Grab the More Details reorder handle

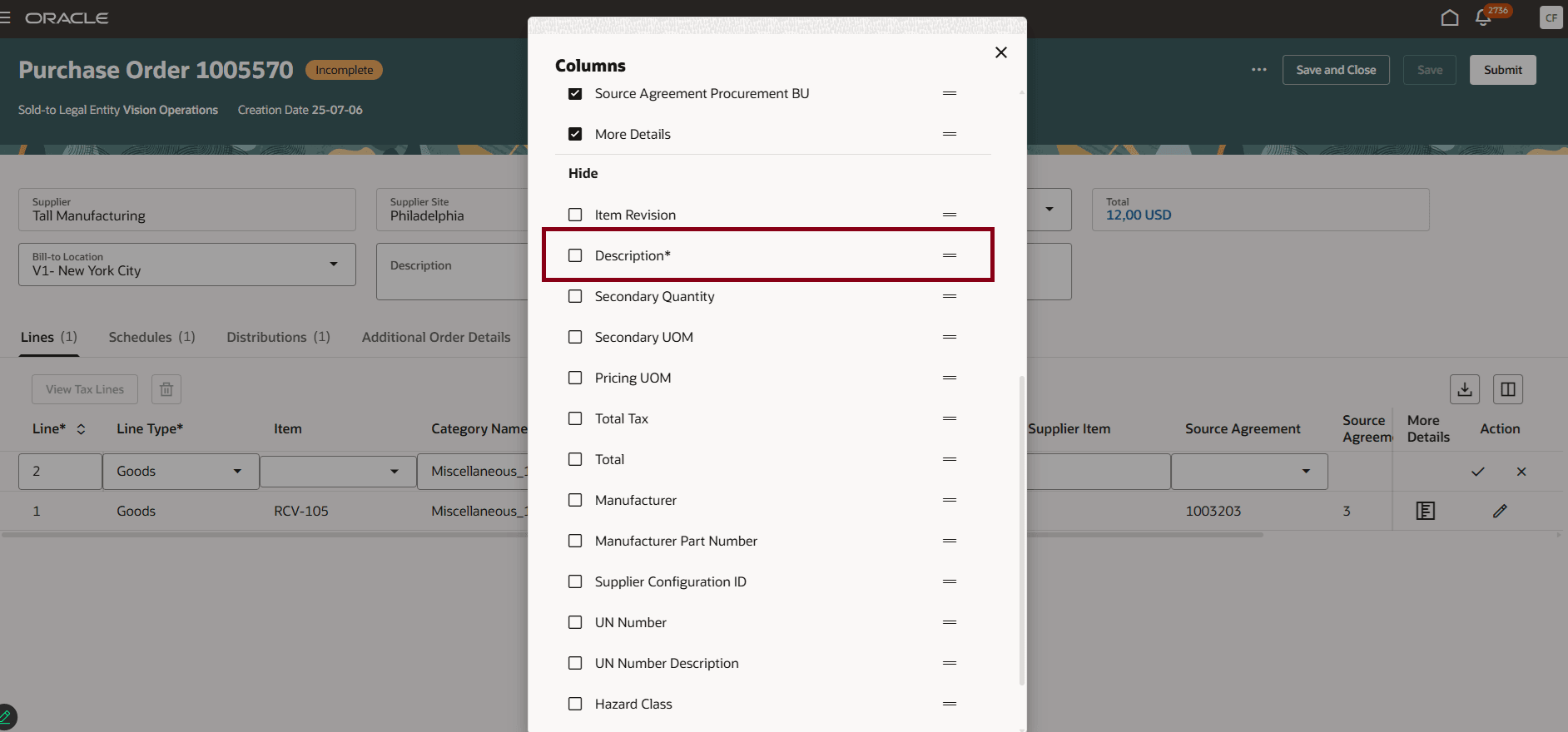[950, 134]
